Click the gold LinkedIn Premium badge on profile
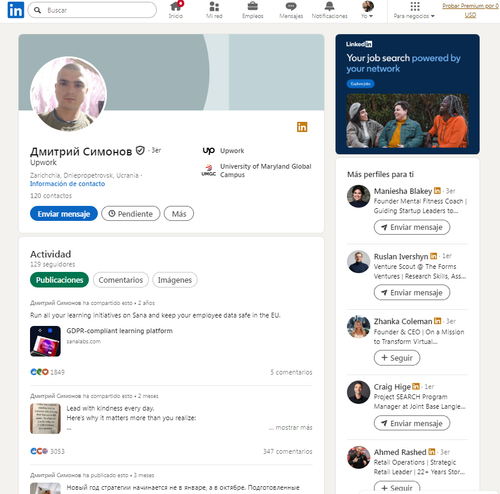The width and height of the screenshot is (500, 494). click(302, 127)
